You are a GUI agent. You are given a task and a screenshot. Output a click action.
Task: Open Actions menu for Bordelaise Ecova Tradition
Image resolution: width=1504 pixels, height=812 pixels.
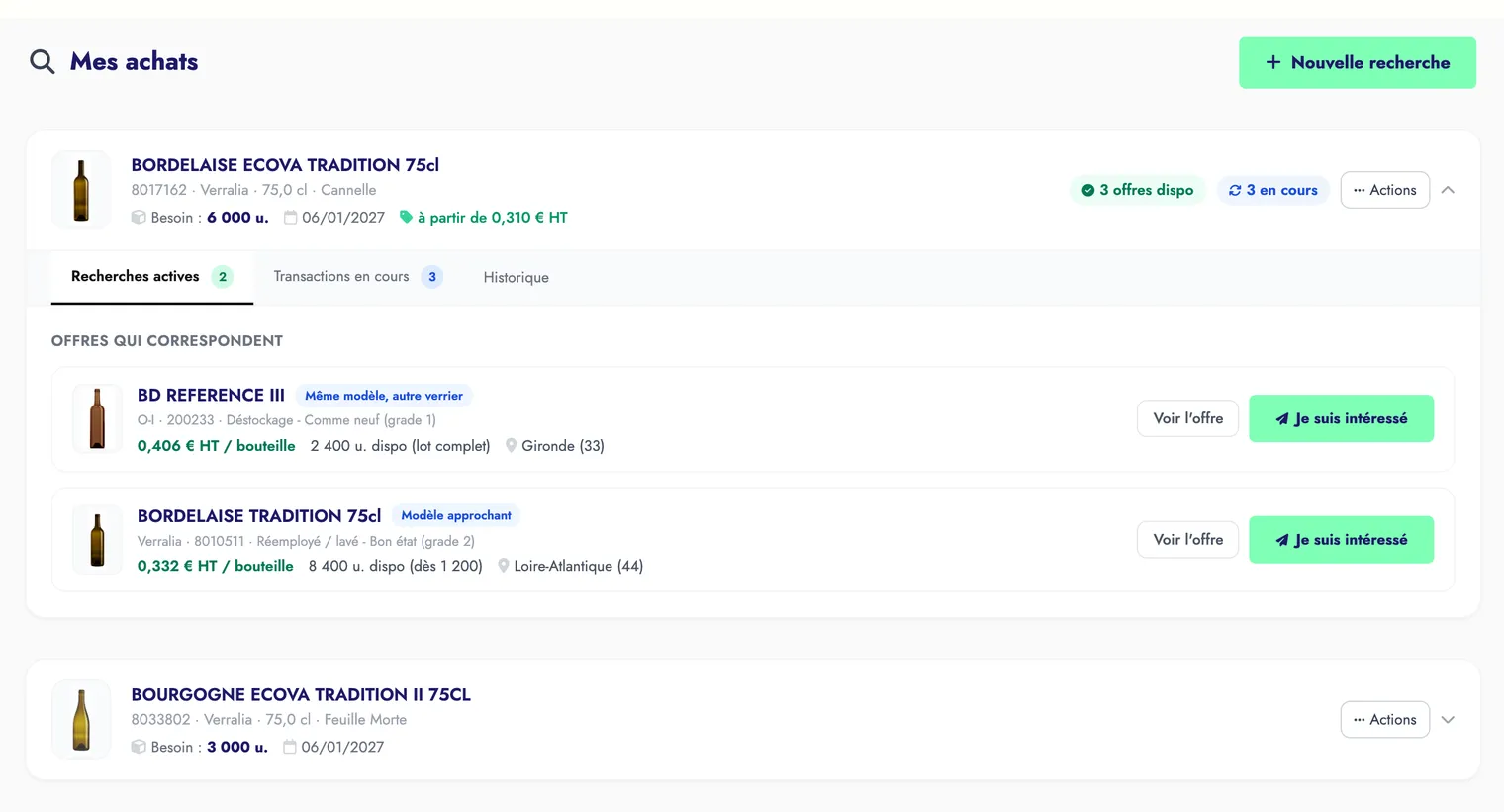[1385, 190]
